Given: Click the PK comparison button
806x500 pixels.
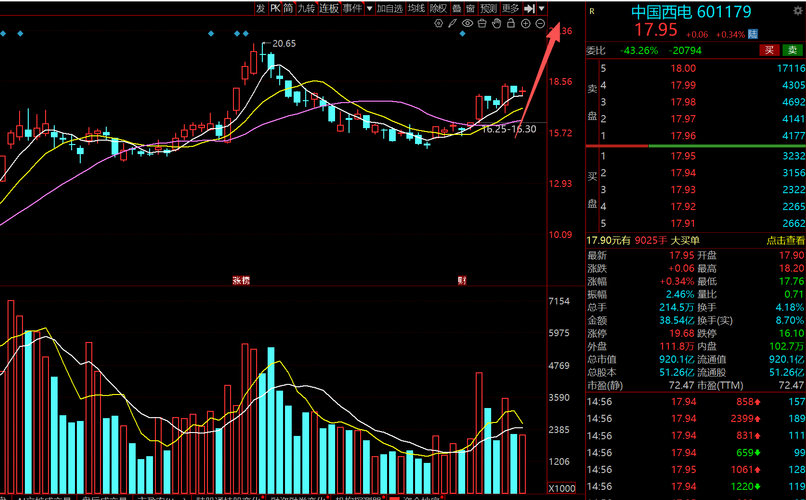Looking at the screenshot, I should click(276, 8).
